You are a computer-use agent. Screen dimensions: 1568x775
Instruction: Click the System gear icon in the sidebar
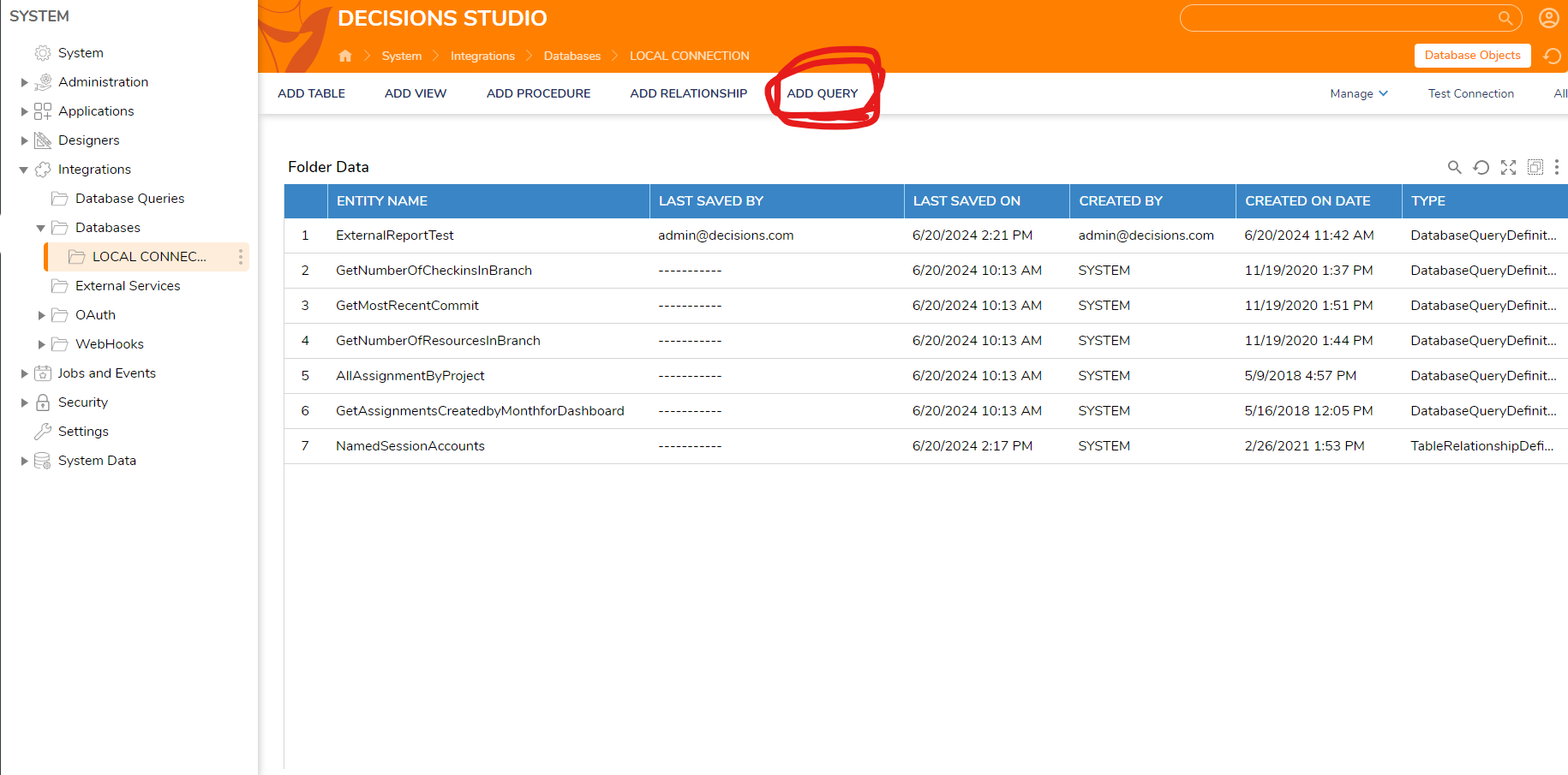tap(43, 53)
